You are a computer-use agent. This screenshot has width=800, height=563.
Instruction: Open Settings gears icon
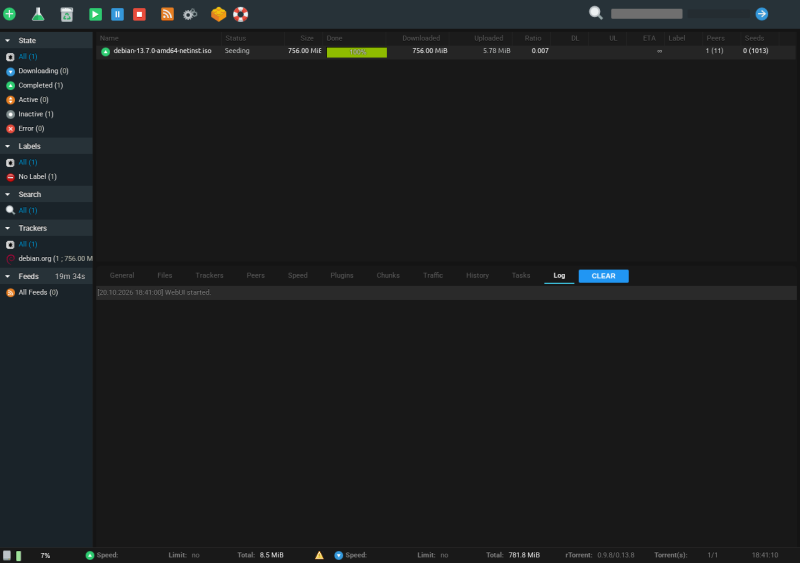click(x=190, y=14)
